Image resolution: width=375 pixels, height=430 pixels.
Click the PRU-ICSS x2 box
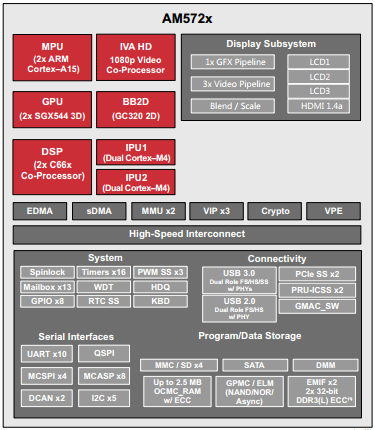point(317,290)
